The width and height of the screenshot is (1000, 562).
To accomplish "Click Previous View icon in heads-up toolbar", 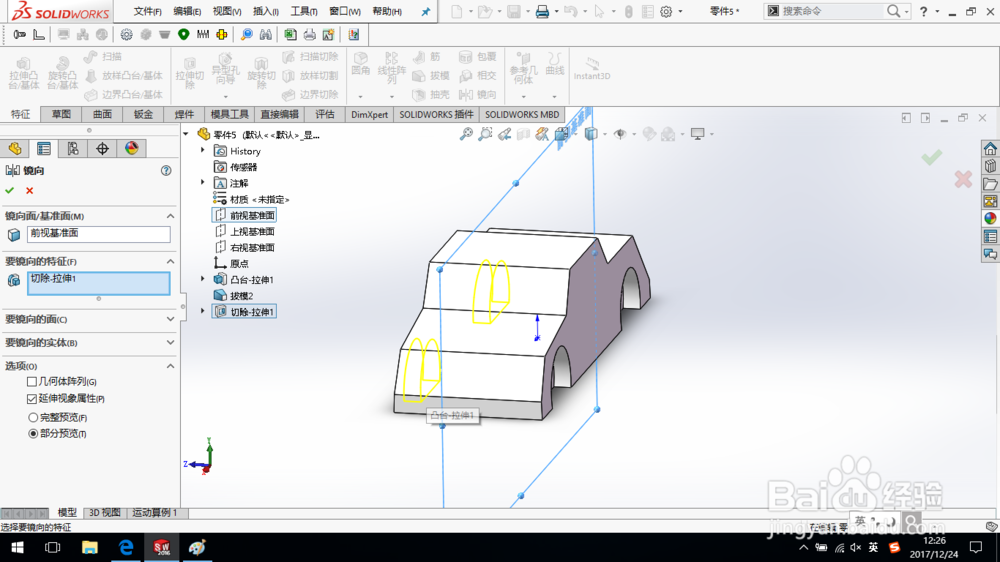I will click(x=504, y=134).
